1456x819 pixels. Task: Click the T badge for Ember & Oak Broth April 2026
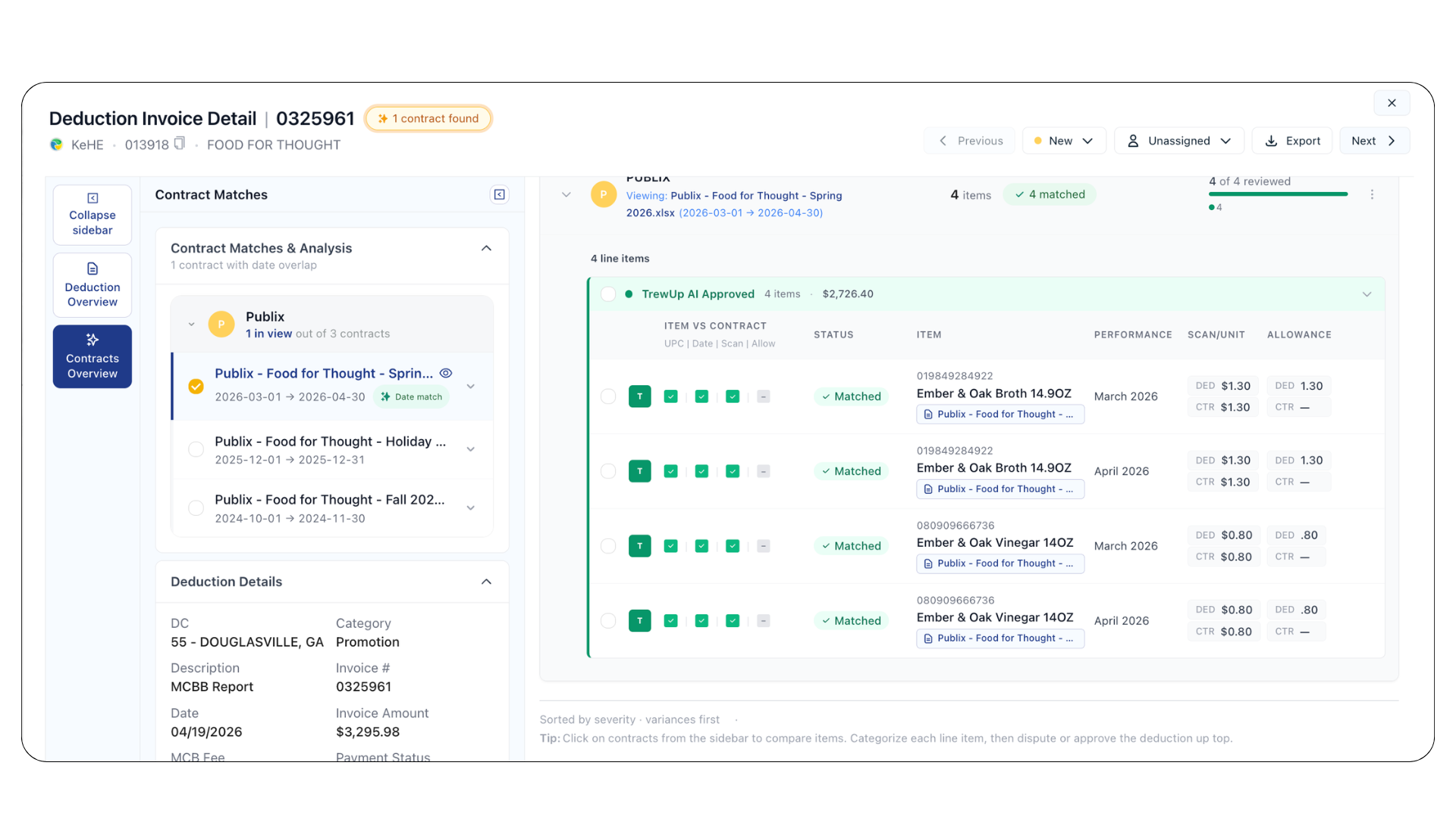(x=640, y=471)
